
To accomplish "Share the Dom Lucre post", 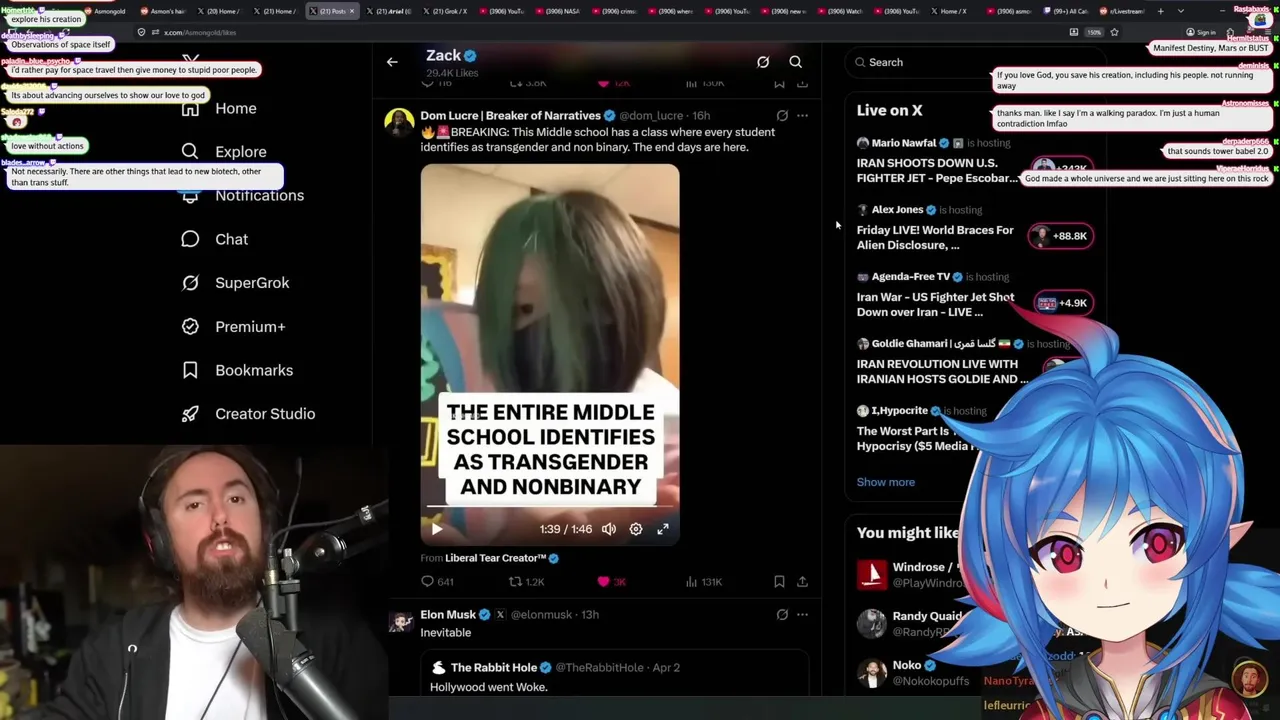I will tap(802, 581).
